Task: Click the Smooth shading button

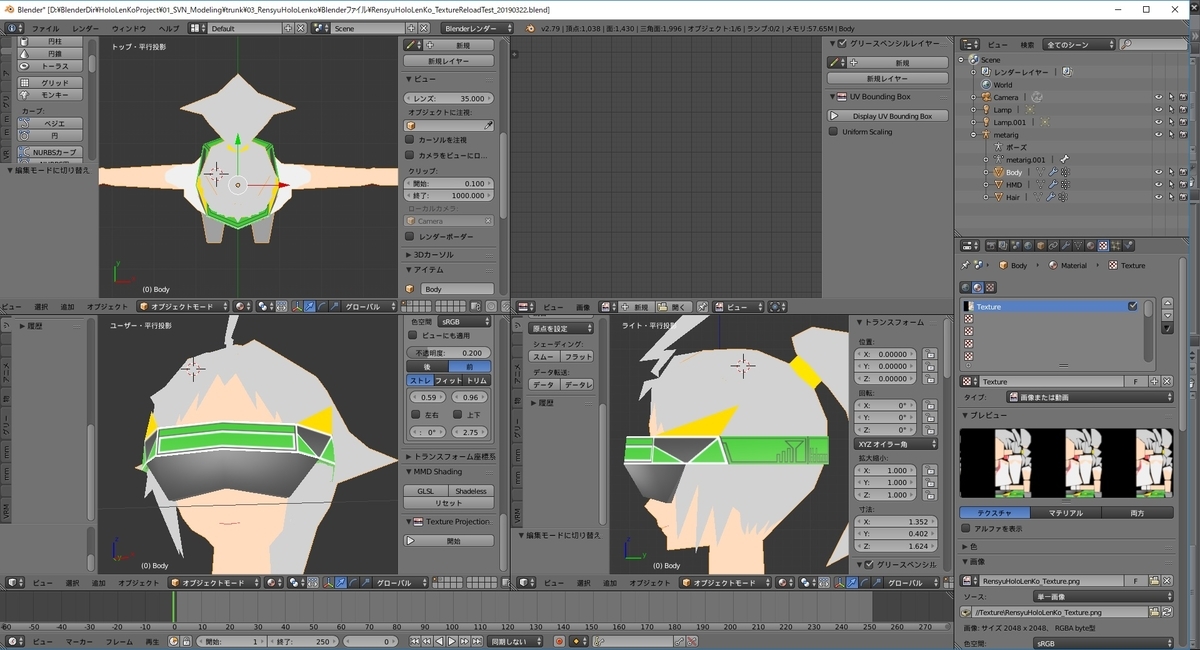Action: click(x=543, y=356)
